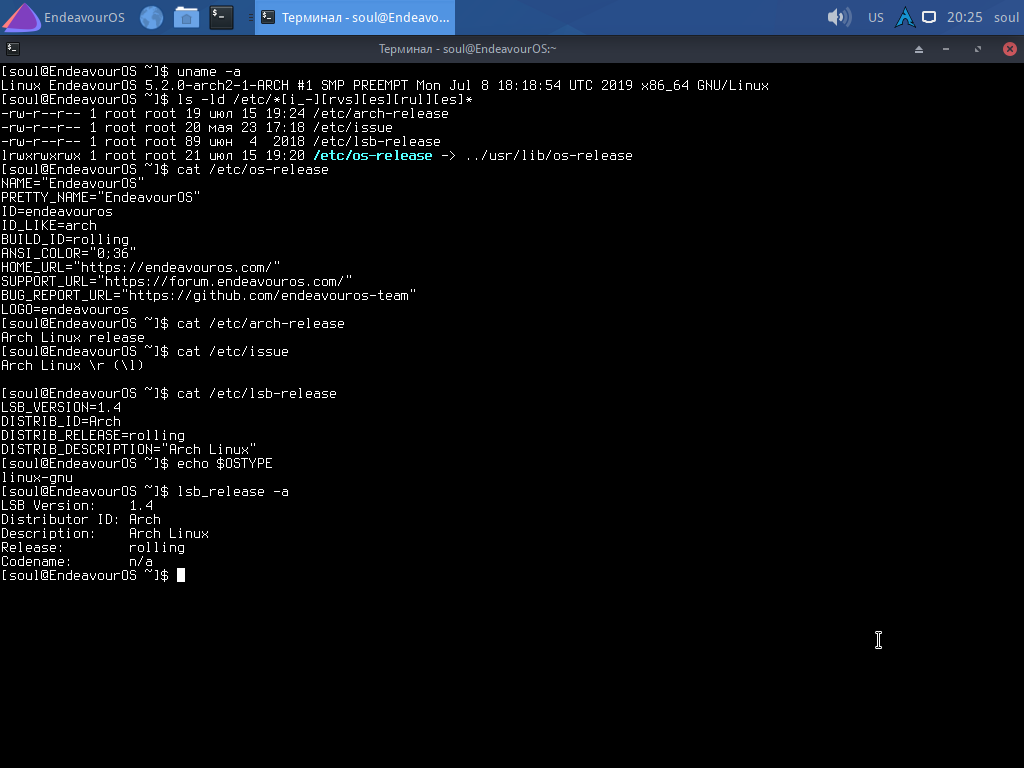Click the 'Codename: n/a' line
The image size is (1024, 768).
pyautogui.click(x=76, y=562)
